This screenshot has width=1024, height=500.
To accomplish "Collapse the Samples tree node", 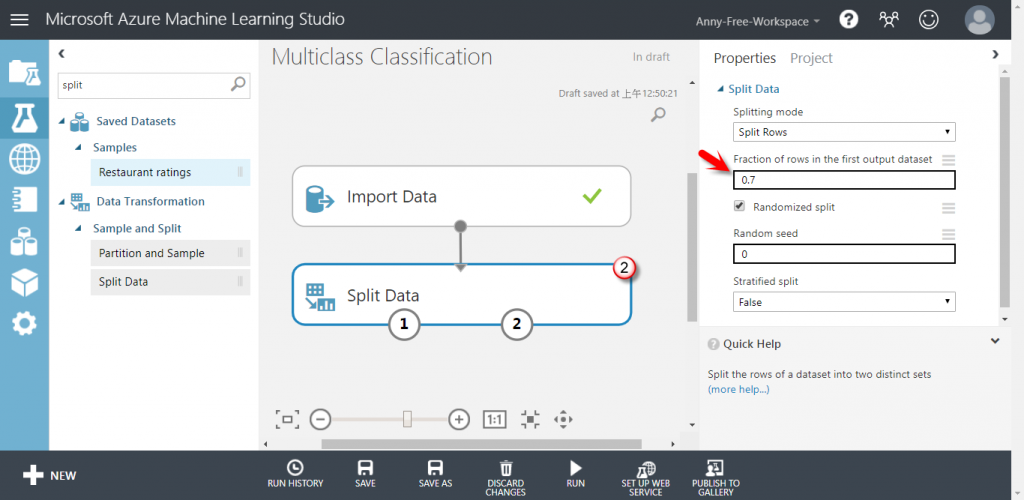I will point(78,148).
